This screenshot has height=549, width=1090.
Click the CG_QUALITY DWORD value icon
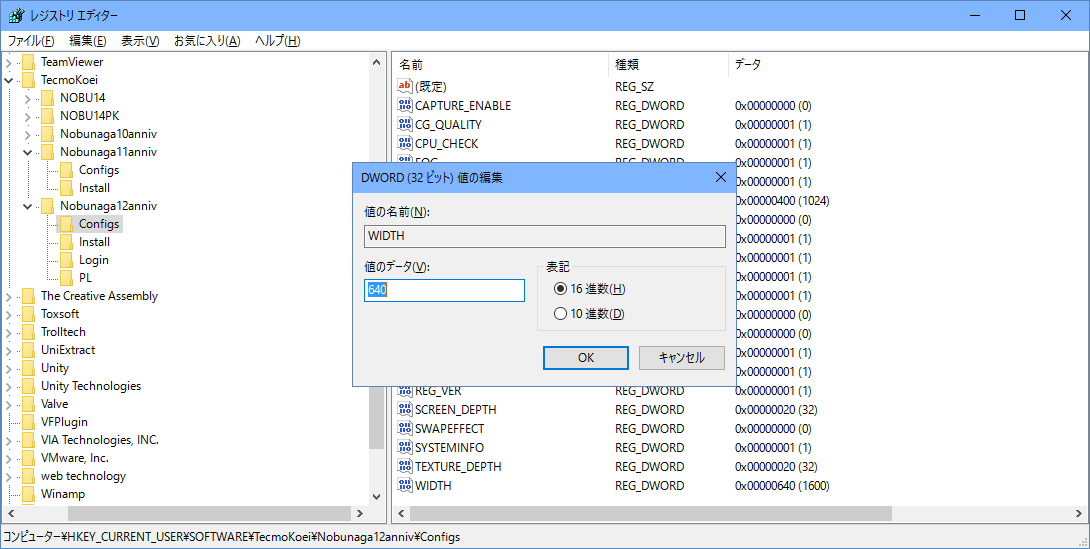pos(405,125)
